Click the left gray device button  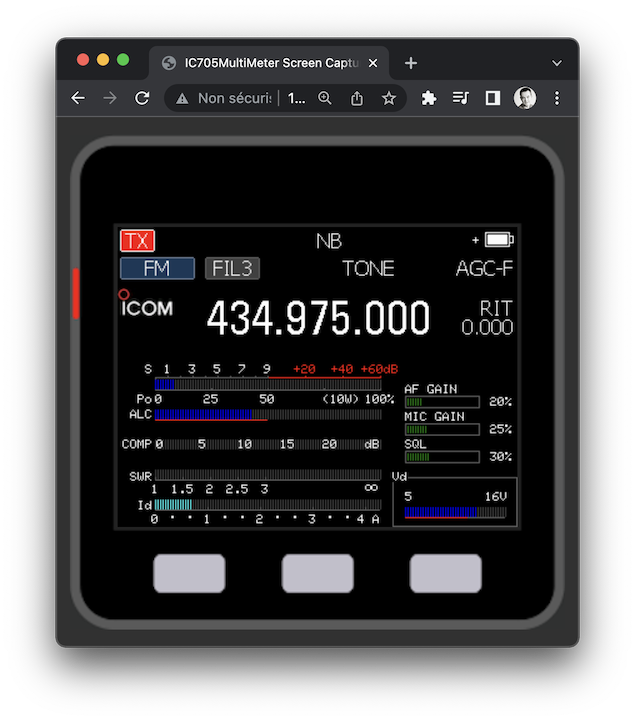pyautogui.click(x=189, y=573)
